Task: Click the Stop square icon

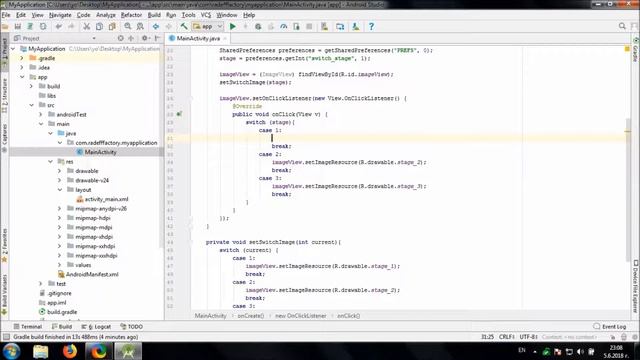Action: click(309, 27)
